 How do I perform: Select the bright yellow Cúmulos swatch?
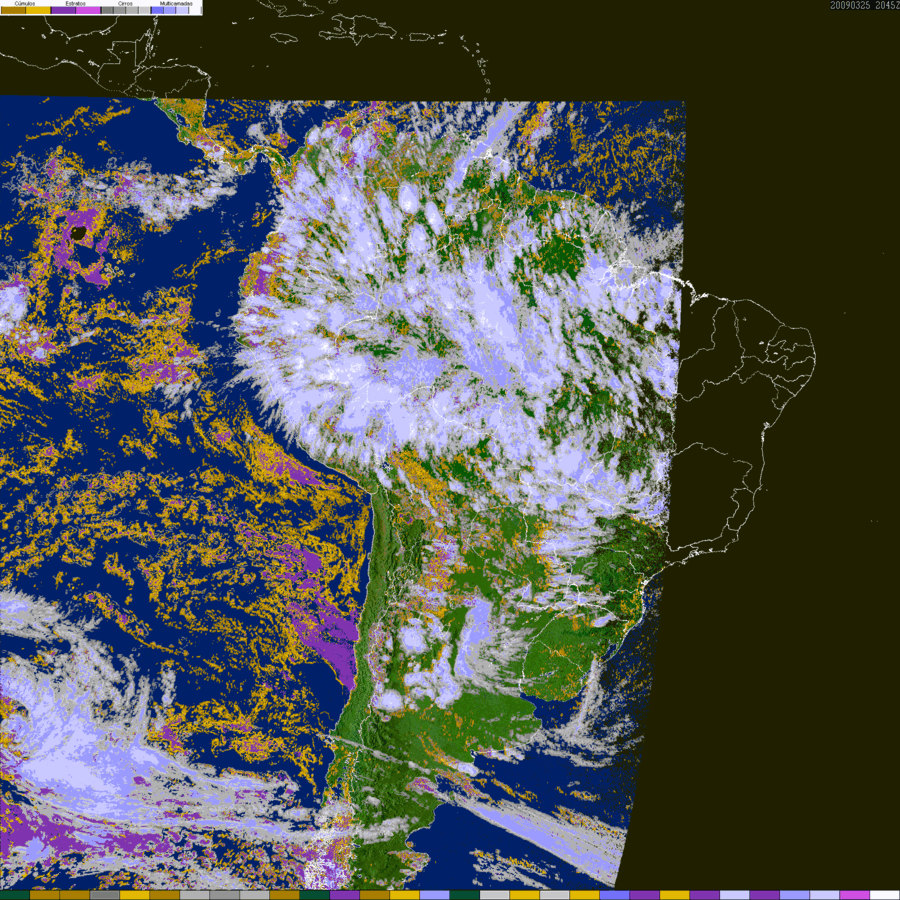pos(38,10)
